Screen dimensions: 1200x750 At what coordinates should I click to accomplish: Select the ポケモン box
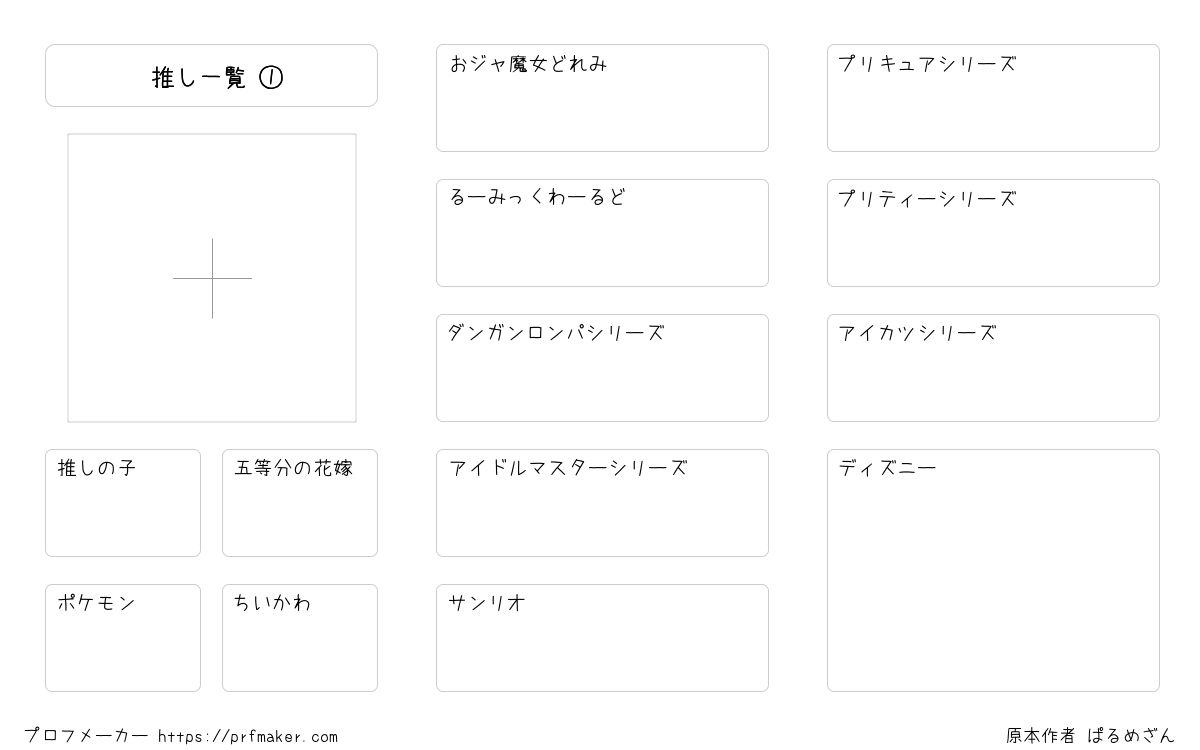coord(123,638)
